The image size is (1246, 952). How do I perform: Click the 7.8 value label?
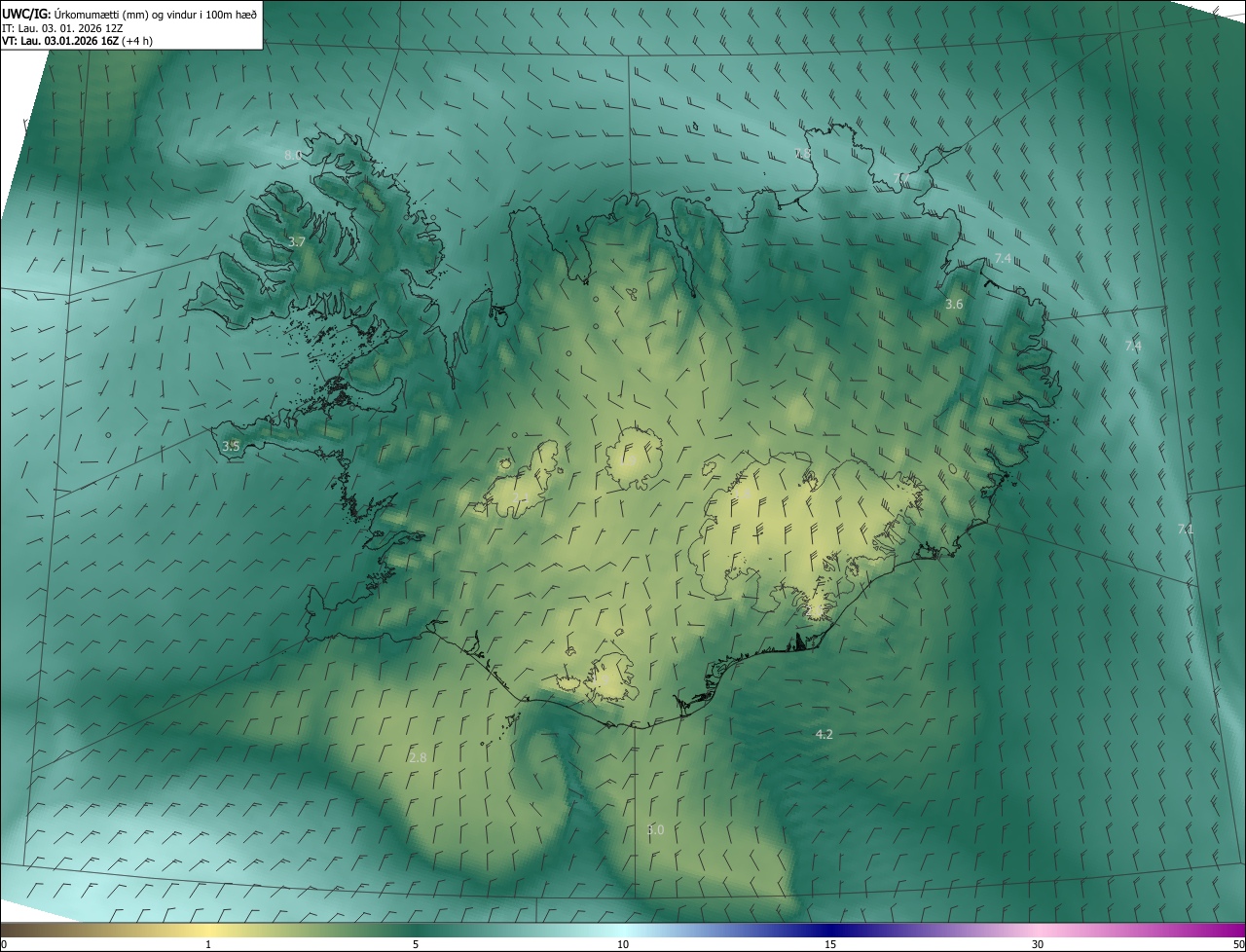802,154
